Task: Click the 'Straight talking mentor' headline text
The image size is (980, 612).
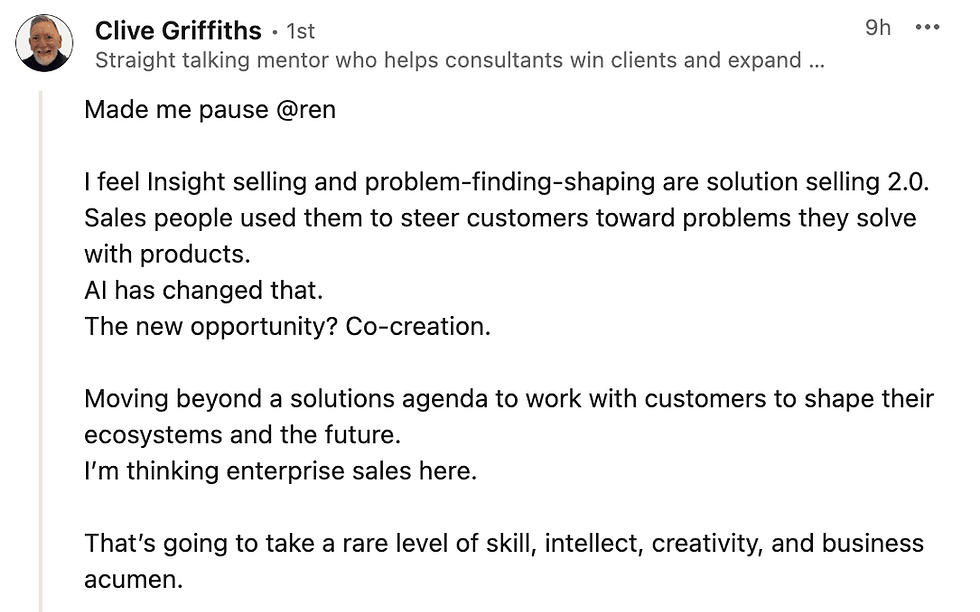Action: 459,60
